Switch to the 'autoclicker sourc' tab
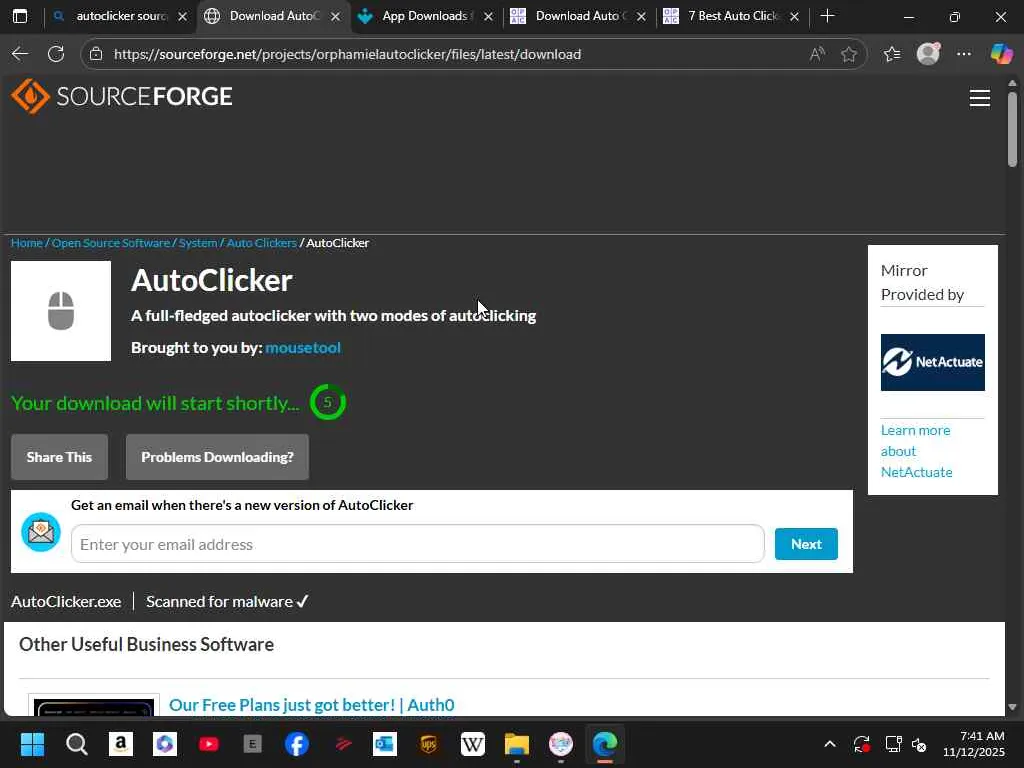The image size is (1024, 768). (x=121, y=16)
